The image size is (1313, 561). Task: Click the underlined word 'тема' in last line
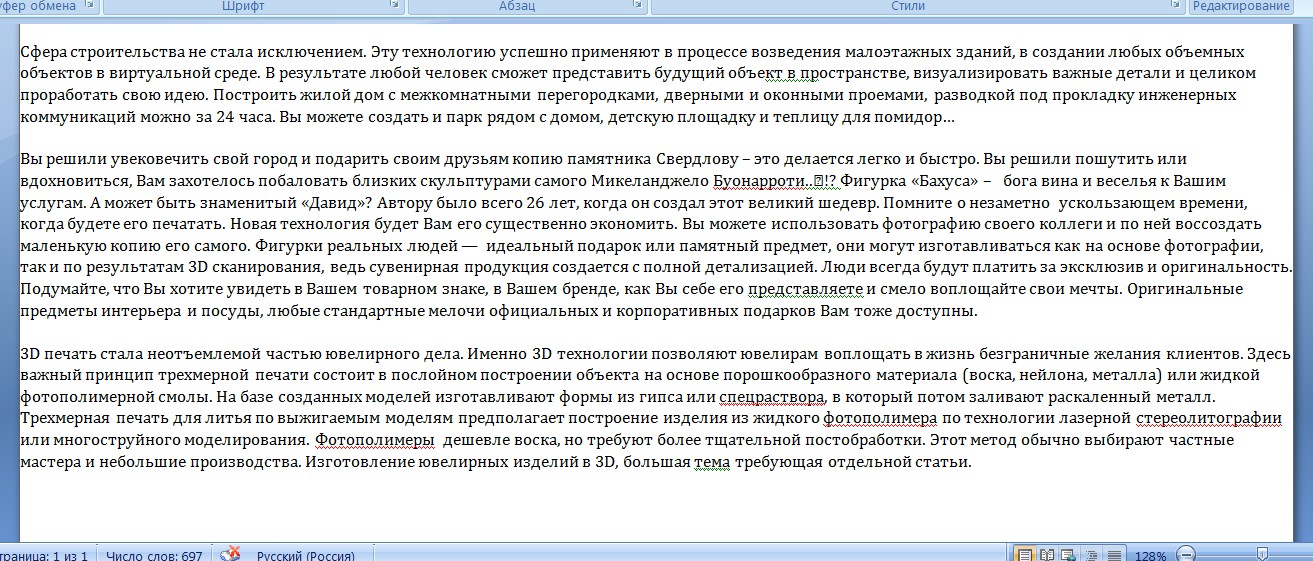[x=713, y=462]
